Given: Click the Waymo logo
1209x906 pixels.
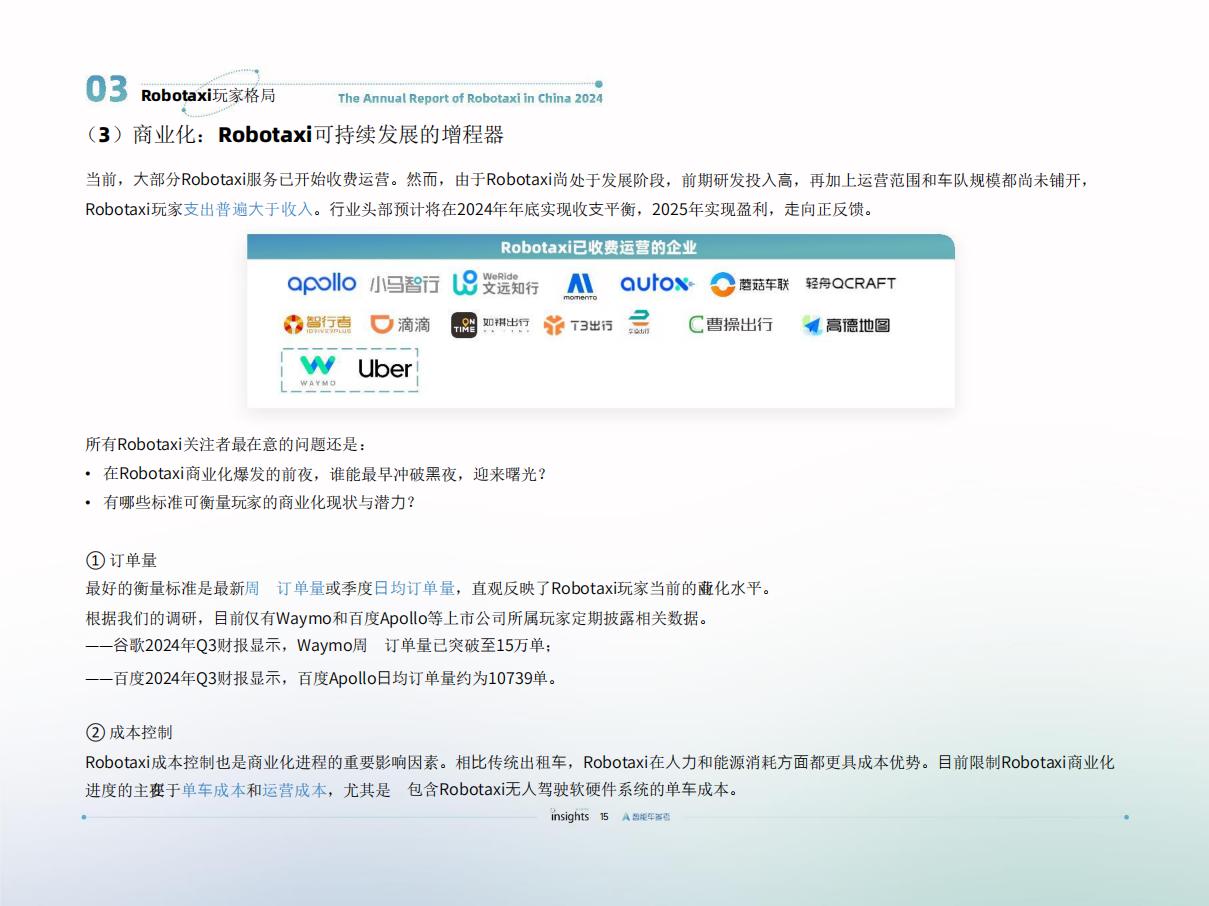Looking at the screenshot, I should coord(318,370).
